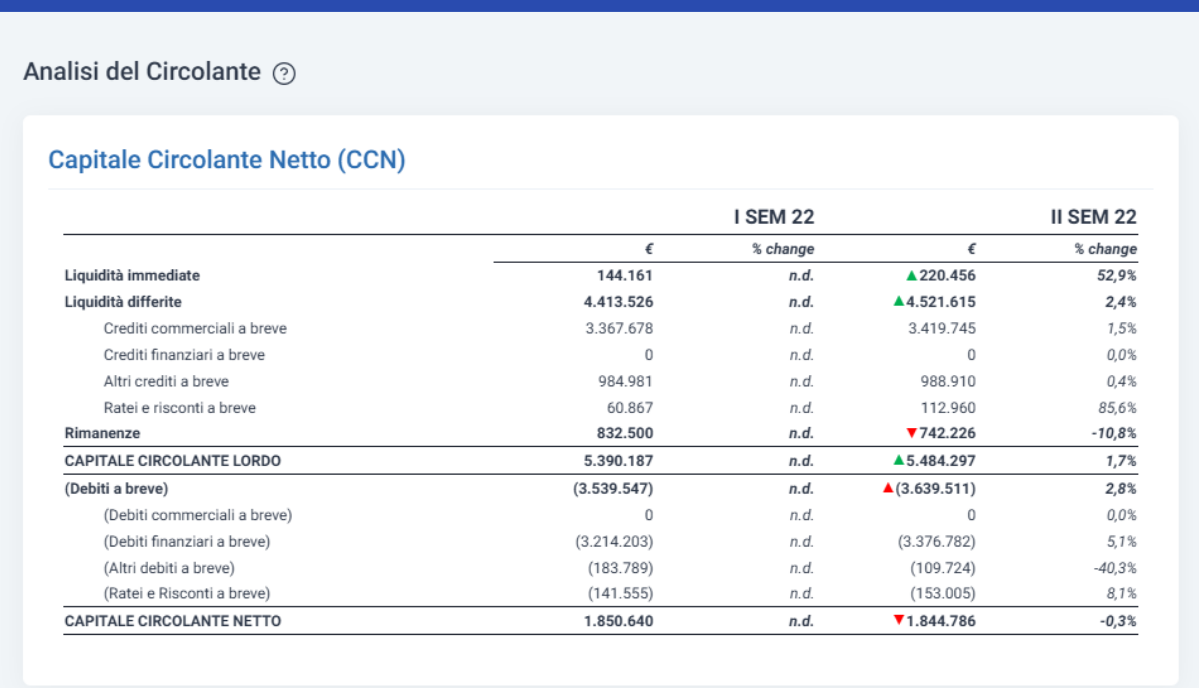
Task: Select Altri crediti a breve row label
Action: tap(166, 381)
